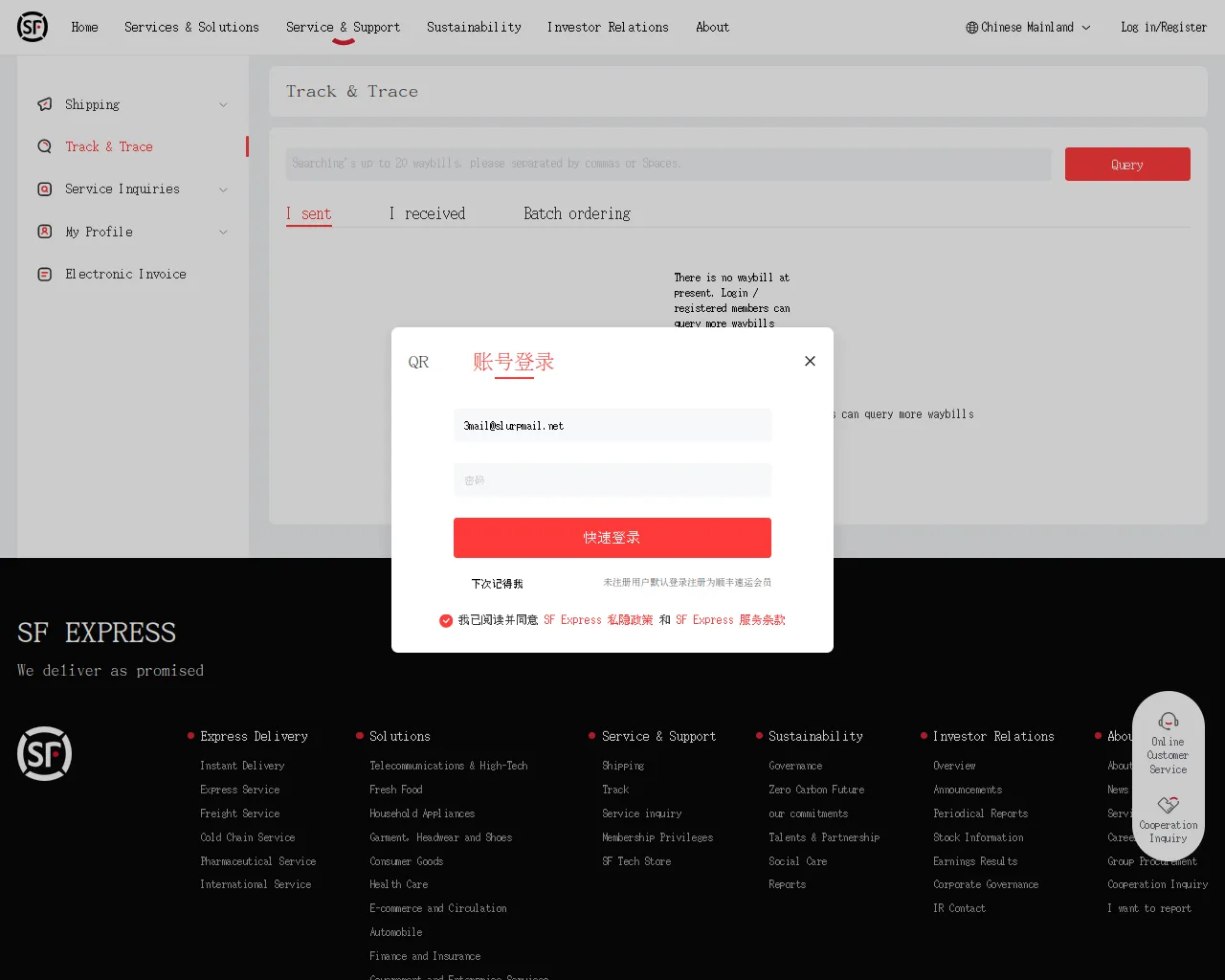
Task: Switch to the QR login tab
Action: click(418, 362)
